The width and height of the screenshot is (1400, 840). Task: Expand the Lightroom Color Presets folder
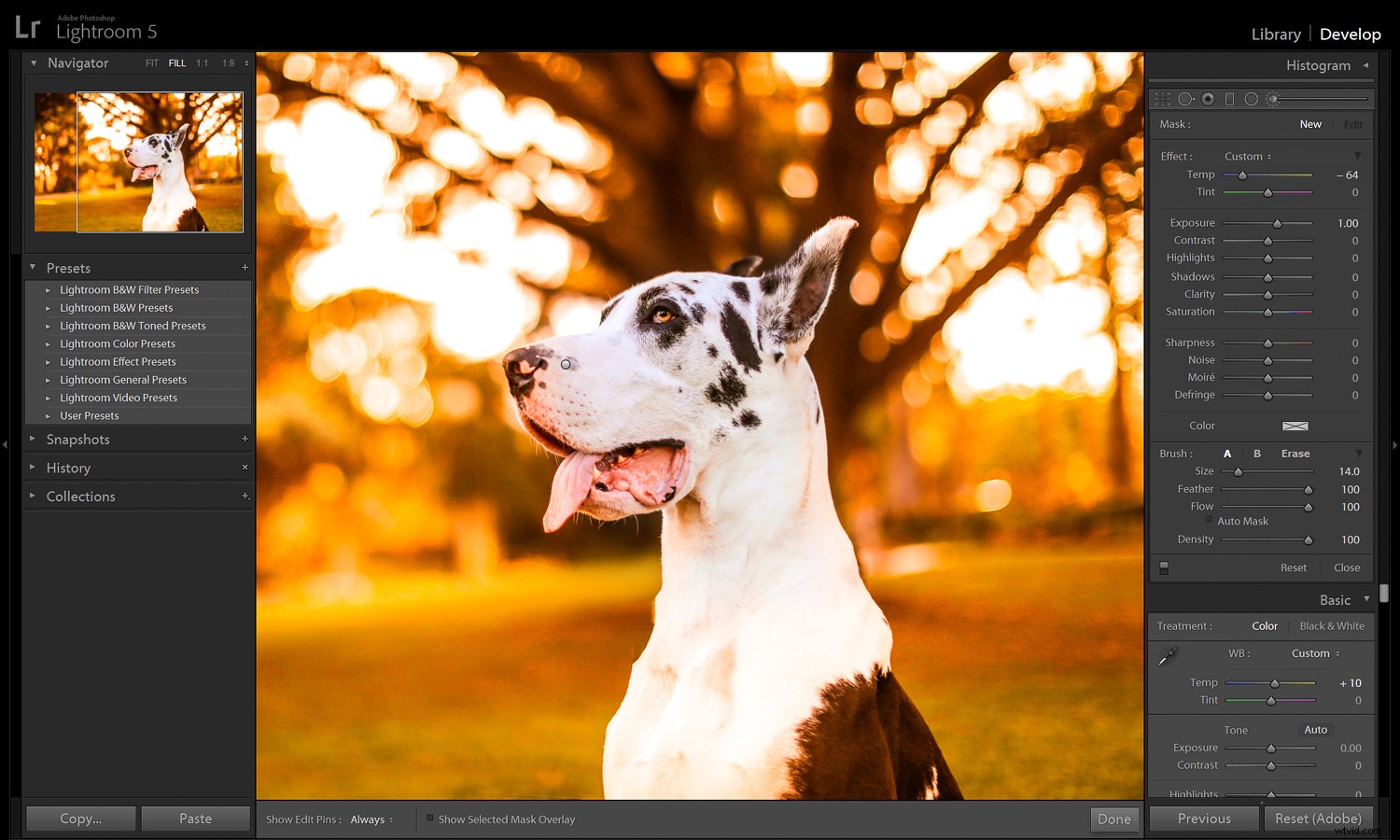coord(117,343)
